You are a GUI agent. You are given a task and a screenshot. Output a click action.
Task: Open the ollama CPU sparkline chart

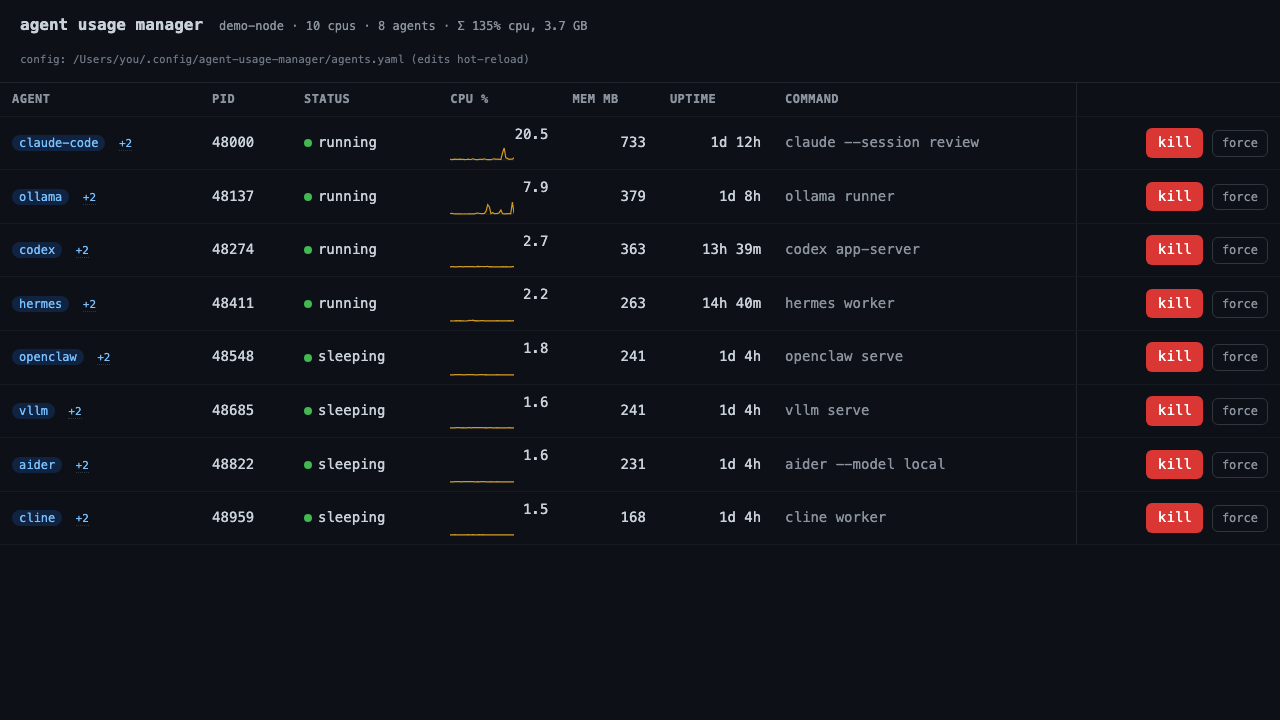pos(482,207)
